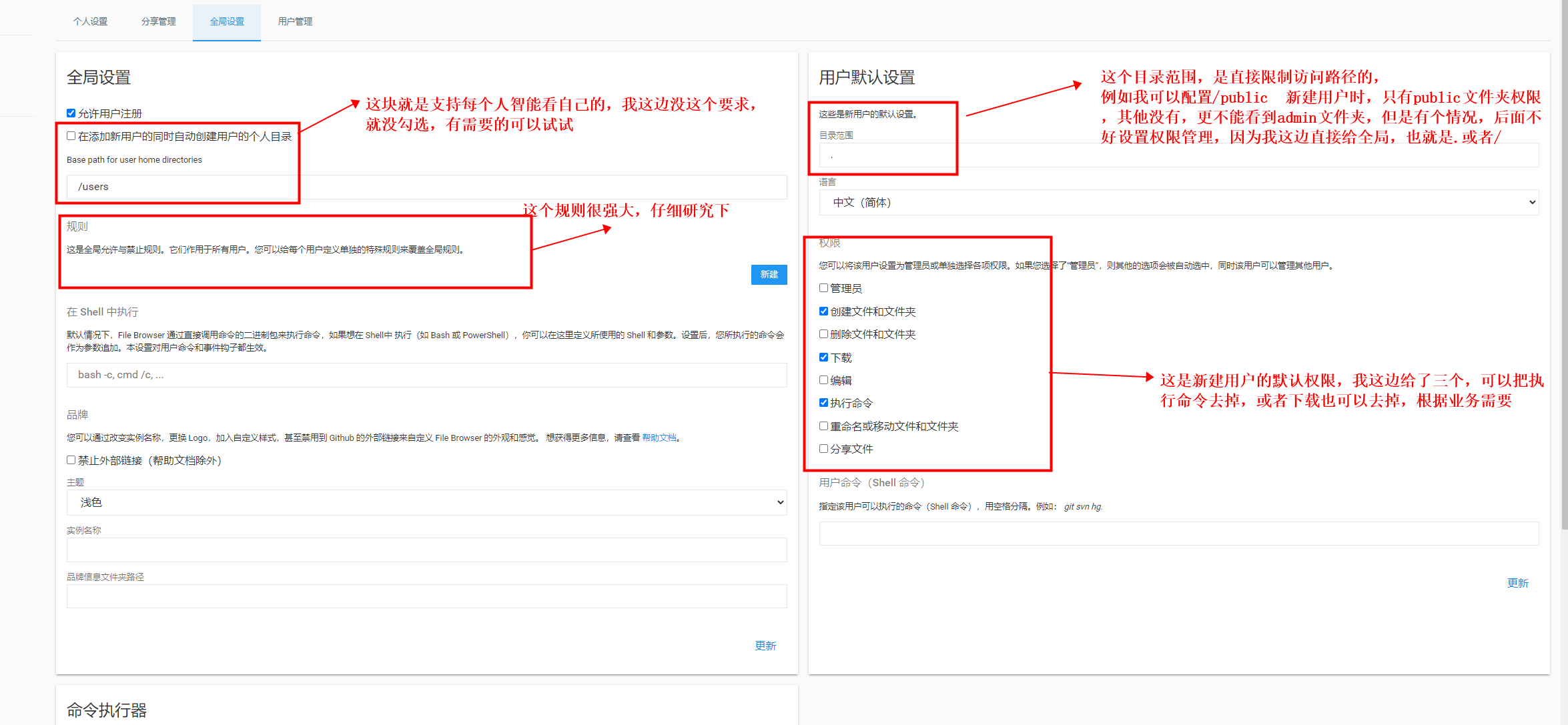The height and width of the screenshot is (725, 1568).
Task: Switch to the 分享管理 tab
Action: (158, 21)
